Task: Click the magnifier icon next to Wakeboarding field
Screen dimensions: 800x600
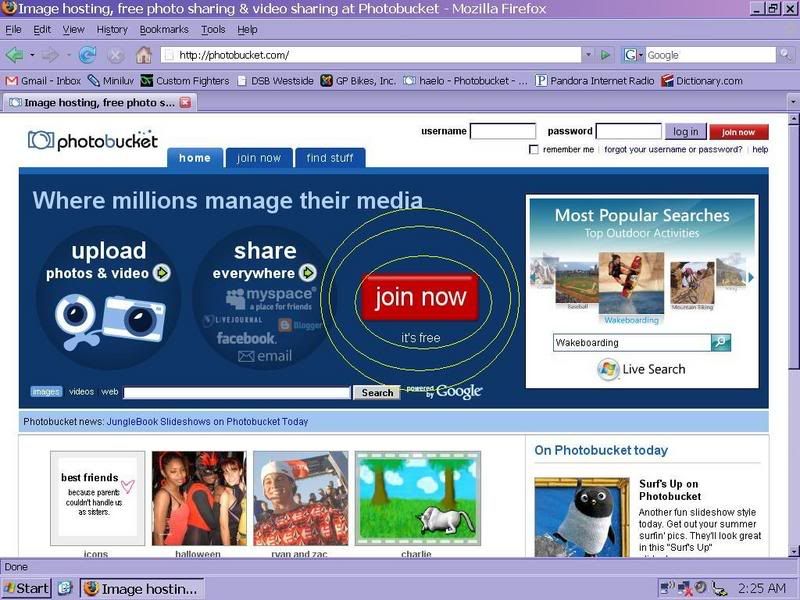Action: coord(721,342)
